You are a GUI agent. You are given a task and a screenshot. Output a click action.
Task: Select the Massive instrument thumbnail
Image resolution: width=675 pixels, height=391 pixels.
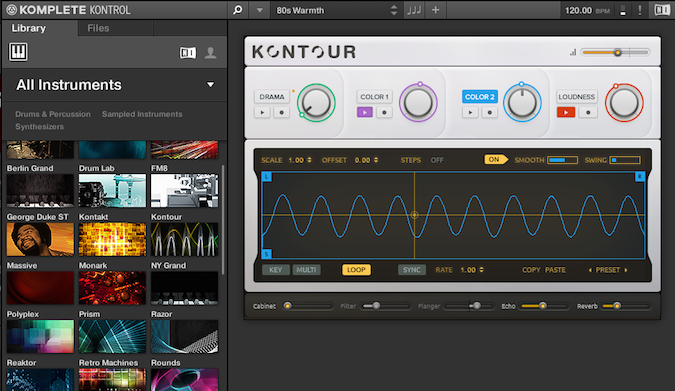[x=40, y=288]
